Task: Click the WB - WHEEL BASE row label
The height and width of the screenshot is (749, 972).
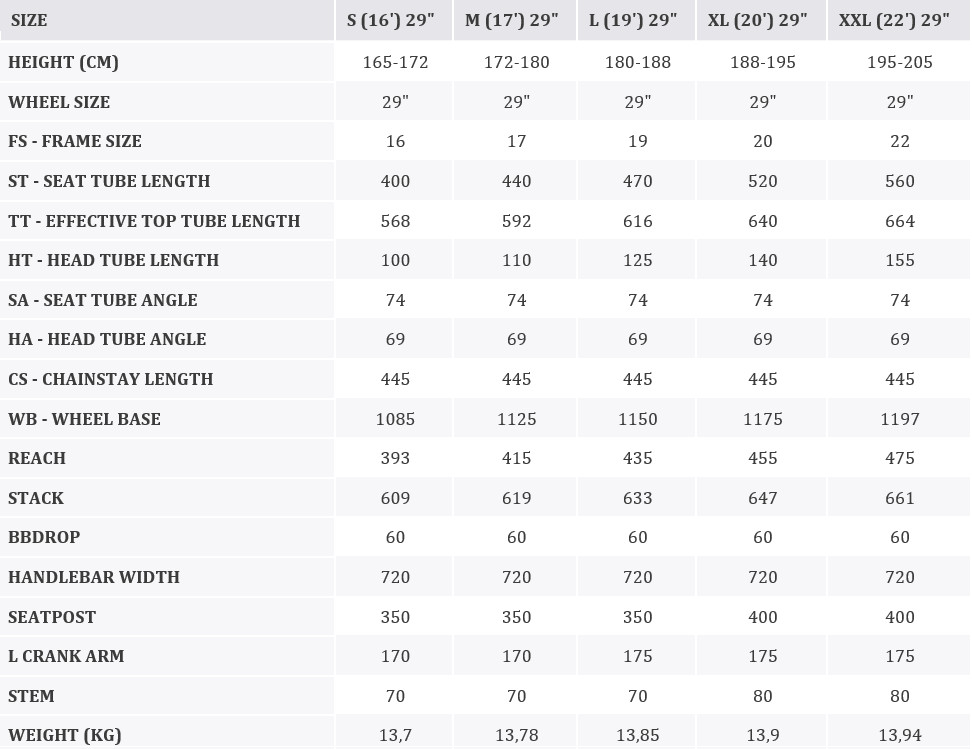Action: (x=84, y=419)
